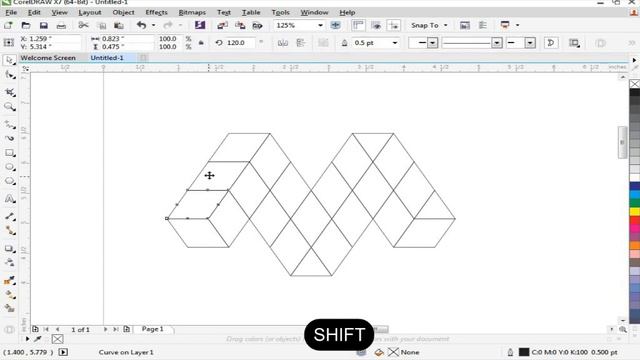
Task: Open the Layout menu
Action: point(90,12)
